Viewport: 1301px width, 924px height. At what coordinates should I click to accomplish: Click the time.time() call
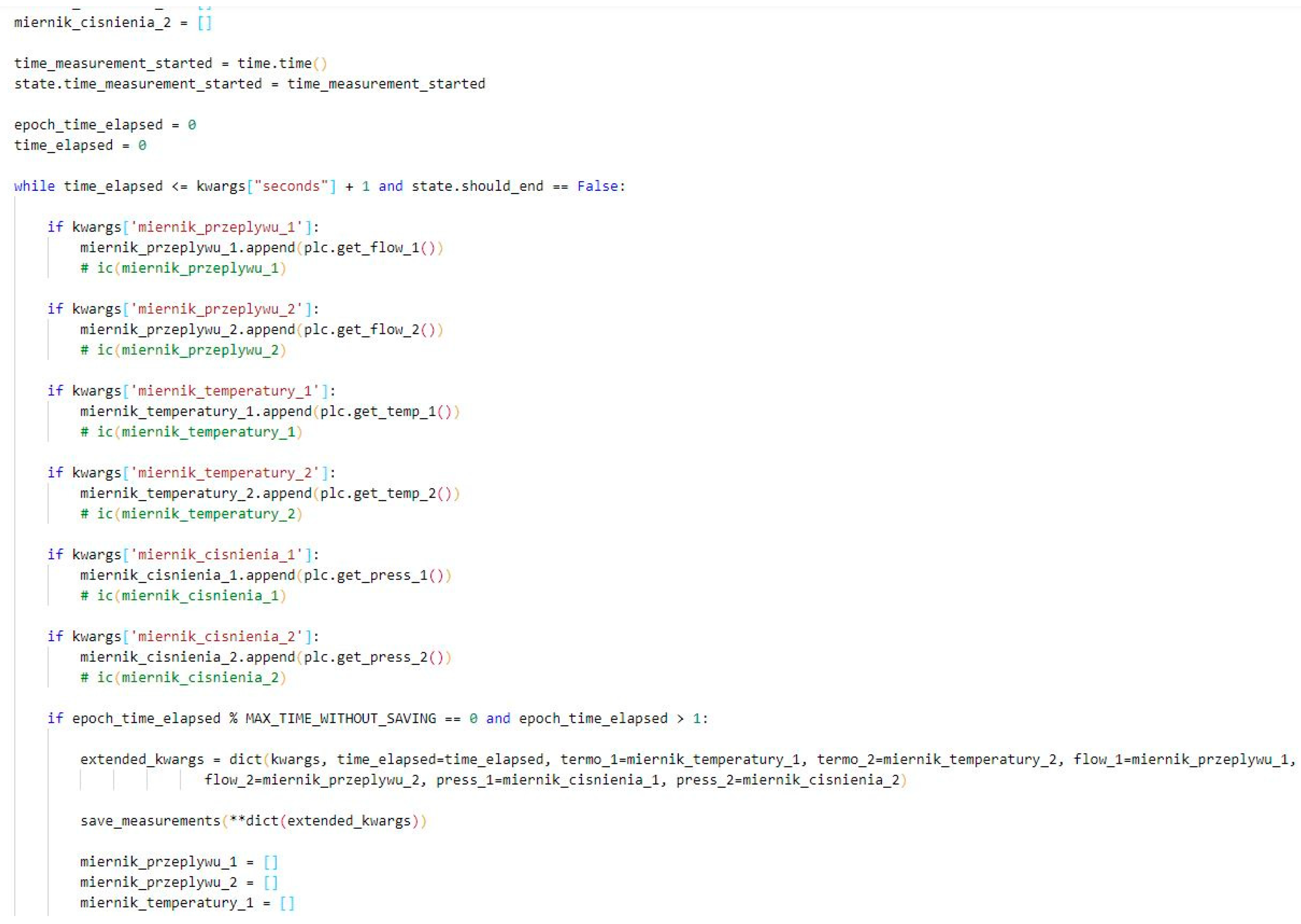pos(282,63)
